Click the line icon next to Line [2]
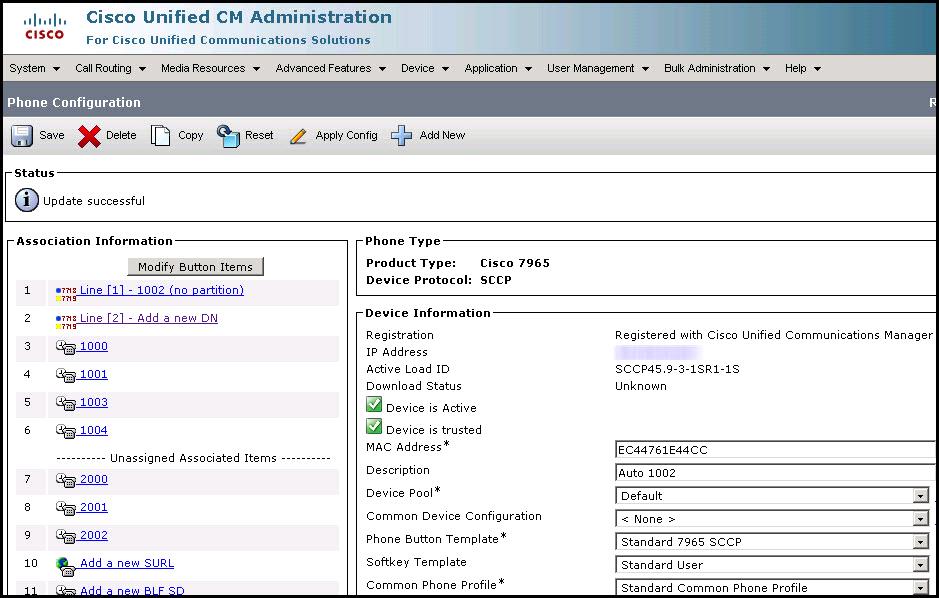939x598 pixels. pyautogui.click(x=66, y=321)
